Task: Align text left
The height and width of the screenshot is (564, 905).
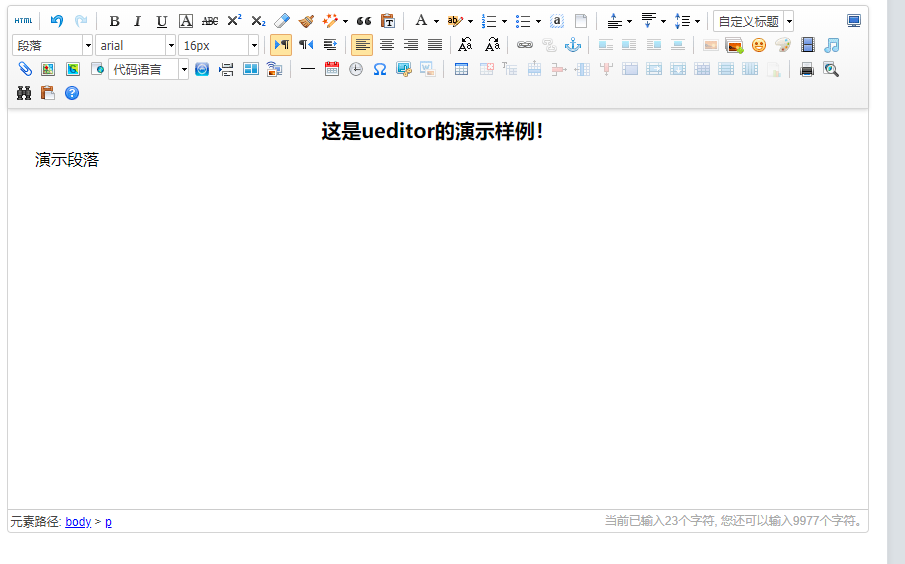Action: tap(362, 45)
